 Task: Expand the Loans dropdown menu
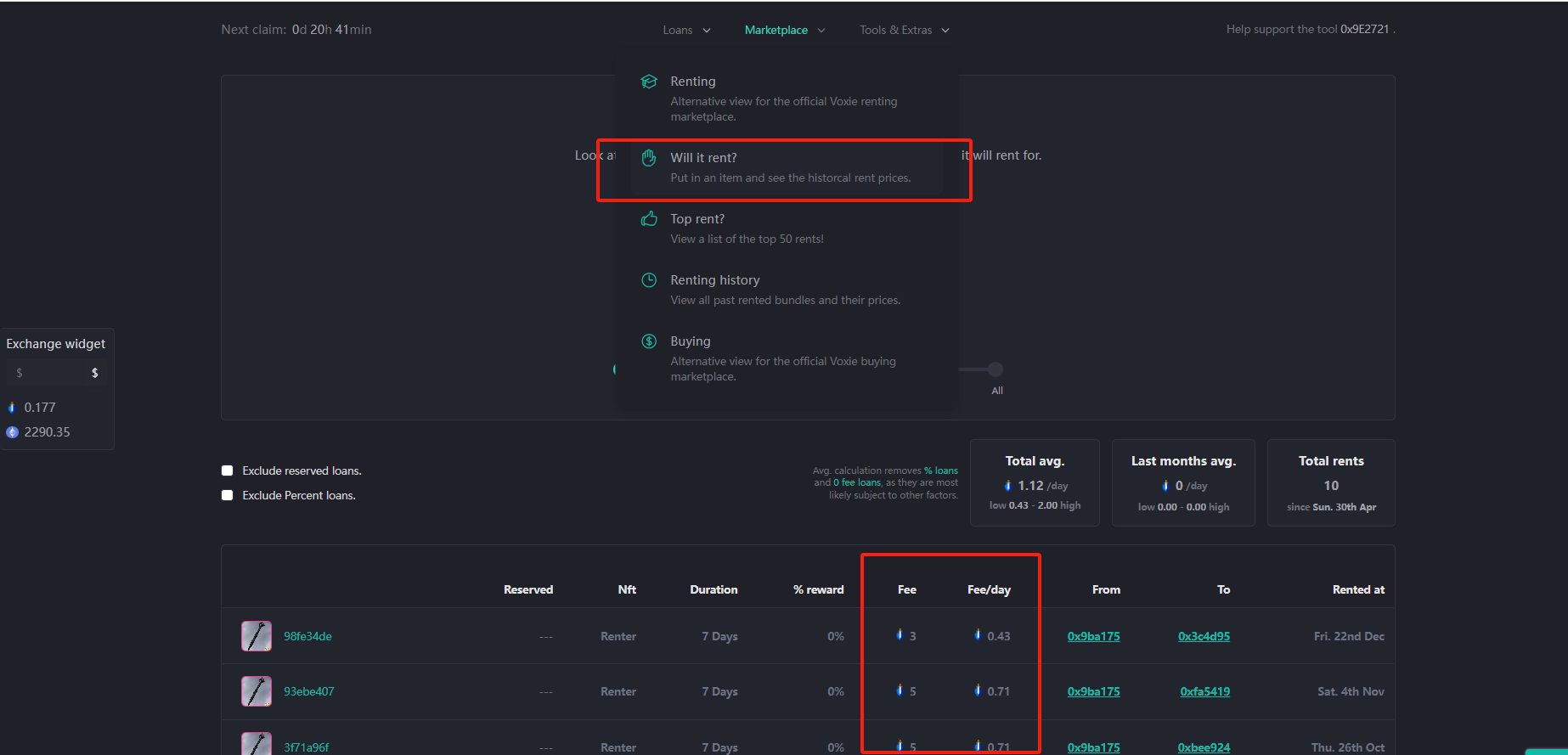[x=686, y=30]
